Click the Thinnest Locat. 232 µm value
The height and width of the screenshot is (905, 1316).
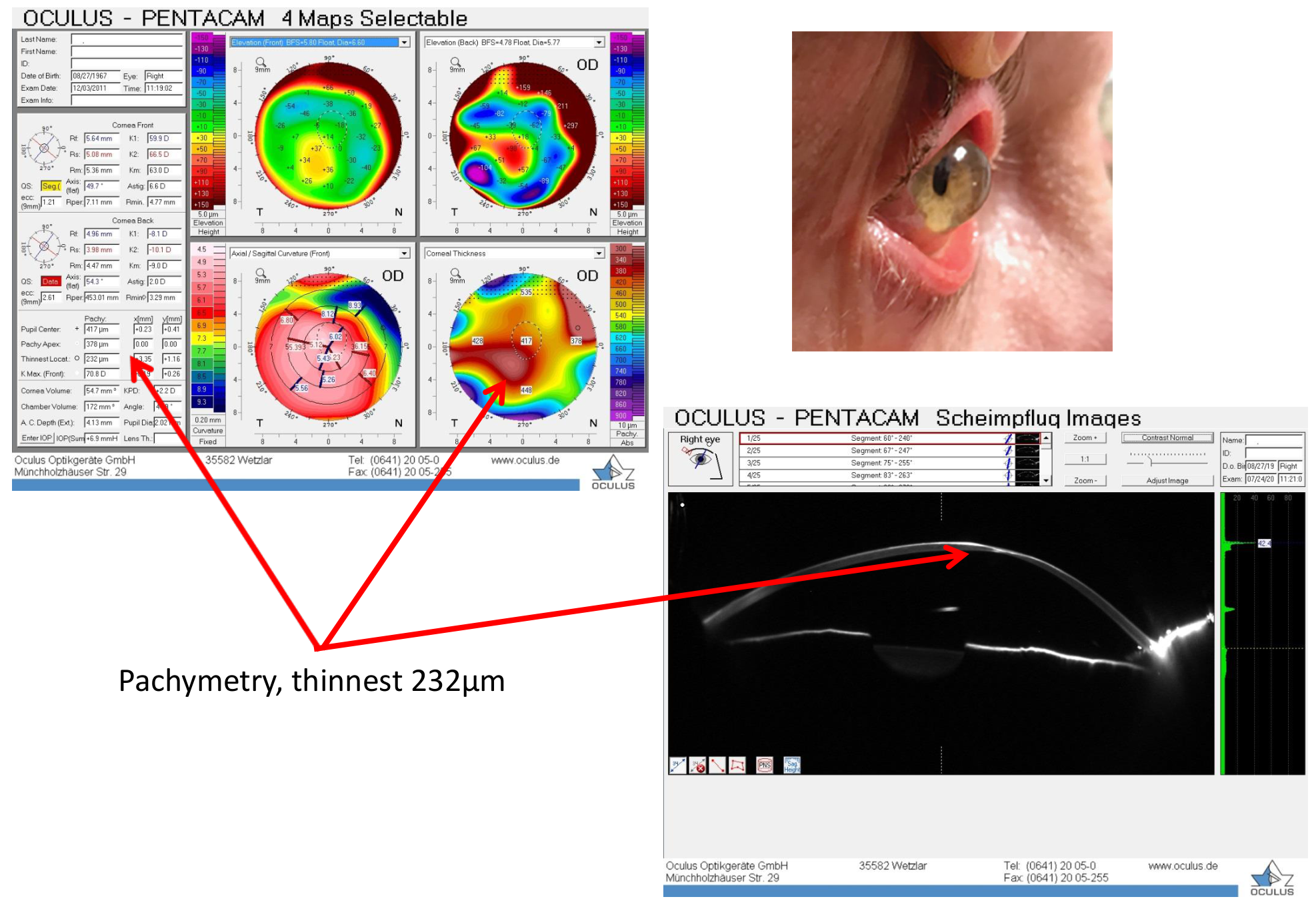101,359
